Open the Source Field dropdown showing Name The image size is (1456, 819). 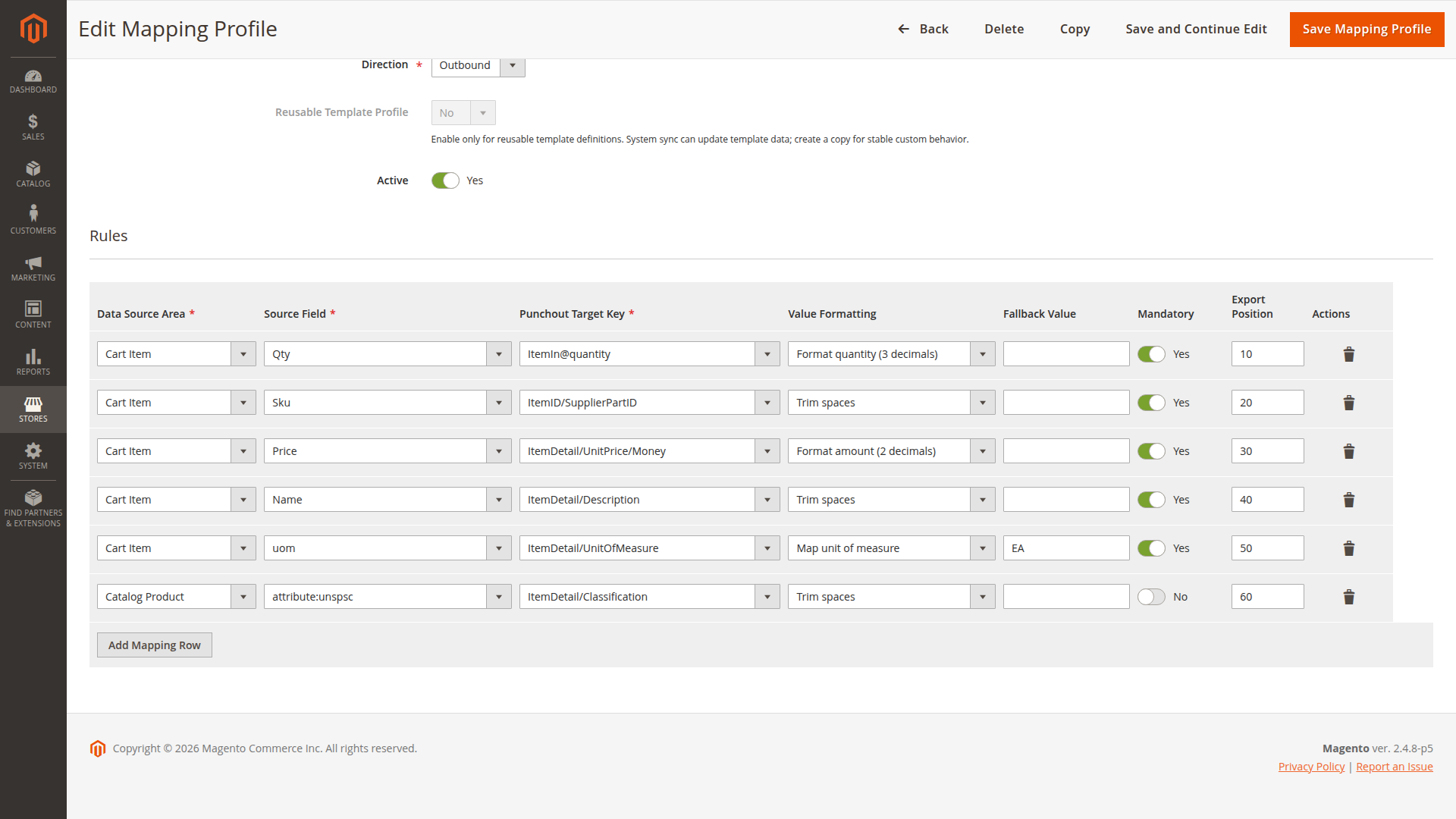pyautogui.click(x=388, y=500)
